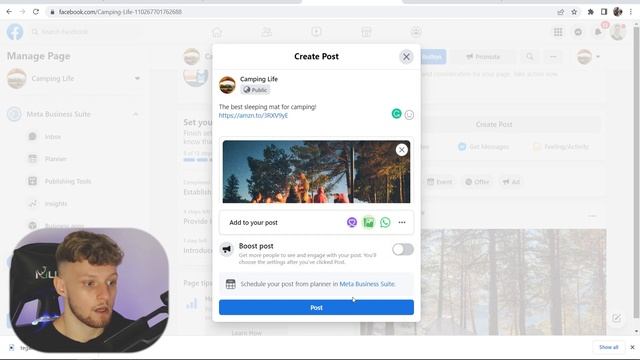
Task: Click the Learn How link
Action: (247, 333)
